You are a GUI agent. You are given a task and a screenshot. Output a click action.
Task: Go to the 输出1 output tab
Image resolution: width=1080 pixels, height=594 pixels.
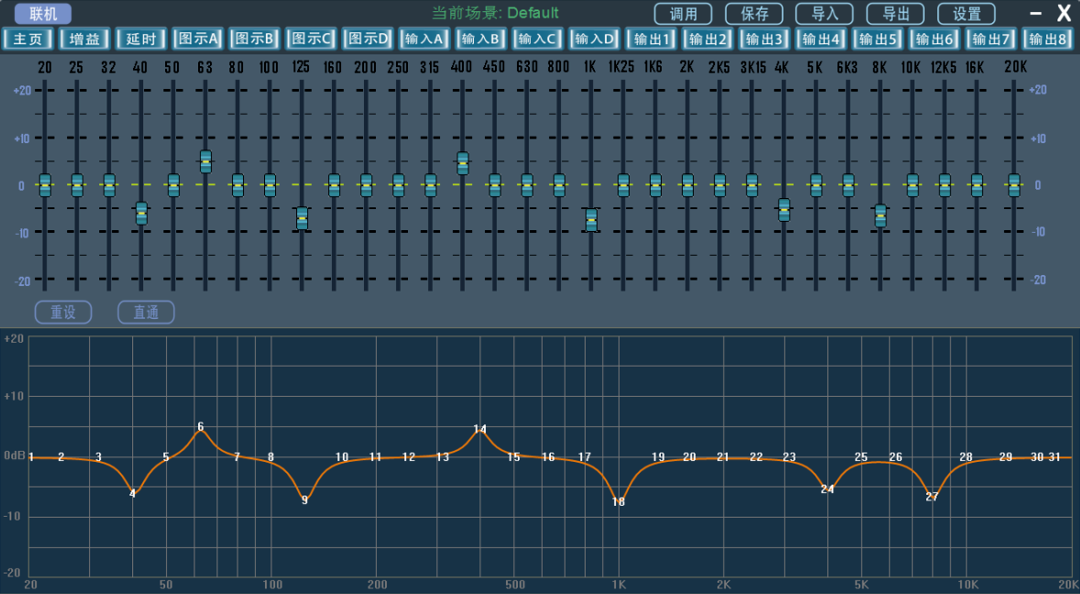[653, 39]
